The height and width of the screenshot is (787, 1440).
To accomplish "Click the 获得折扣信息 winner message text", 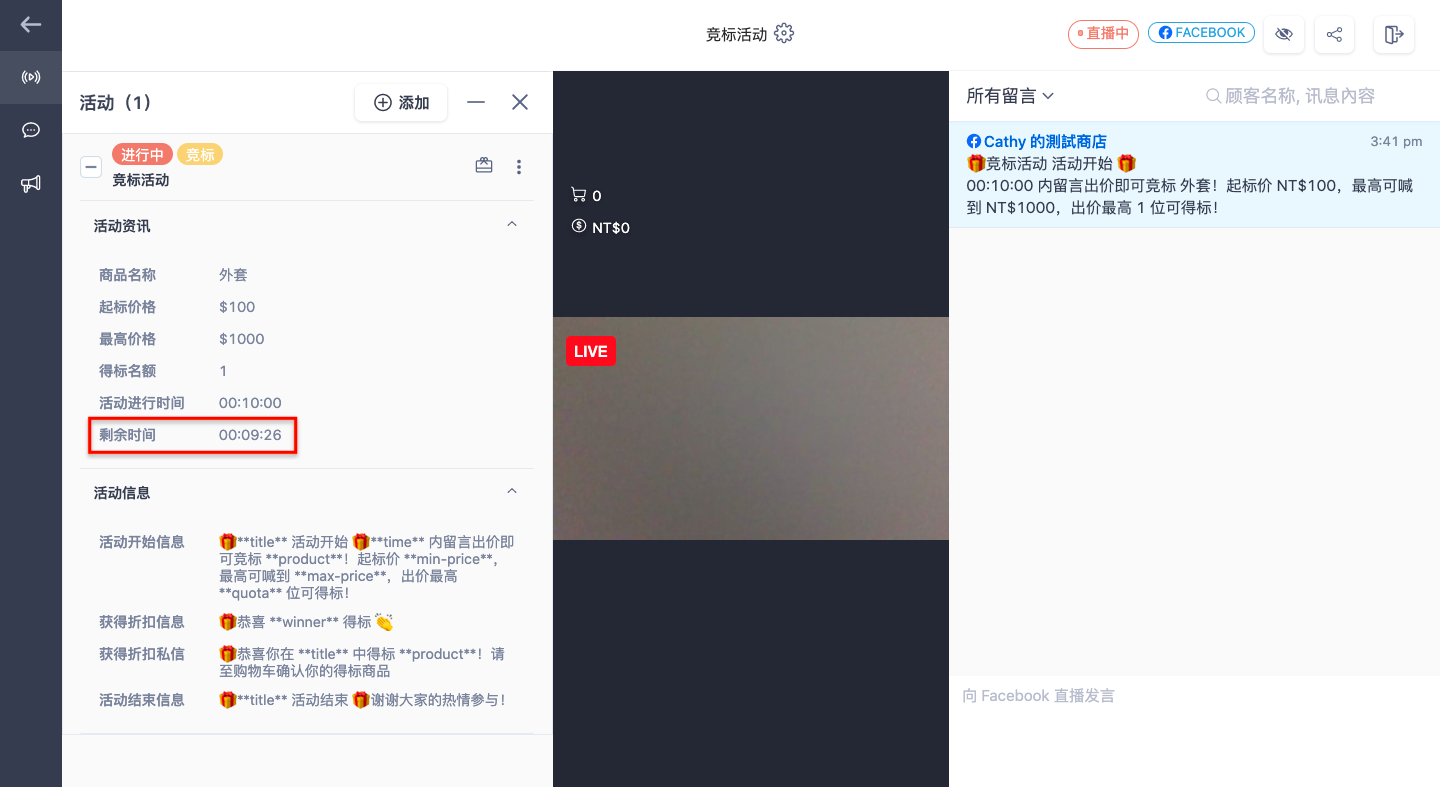I will pyautogui.click(x=306, y=622).
